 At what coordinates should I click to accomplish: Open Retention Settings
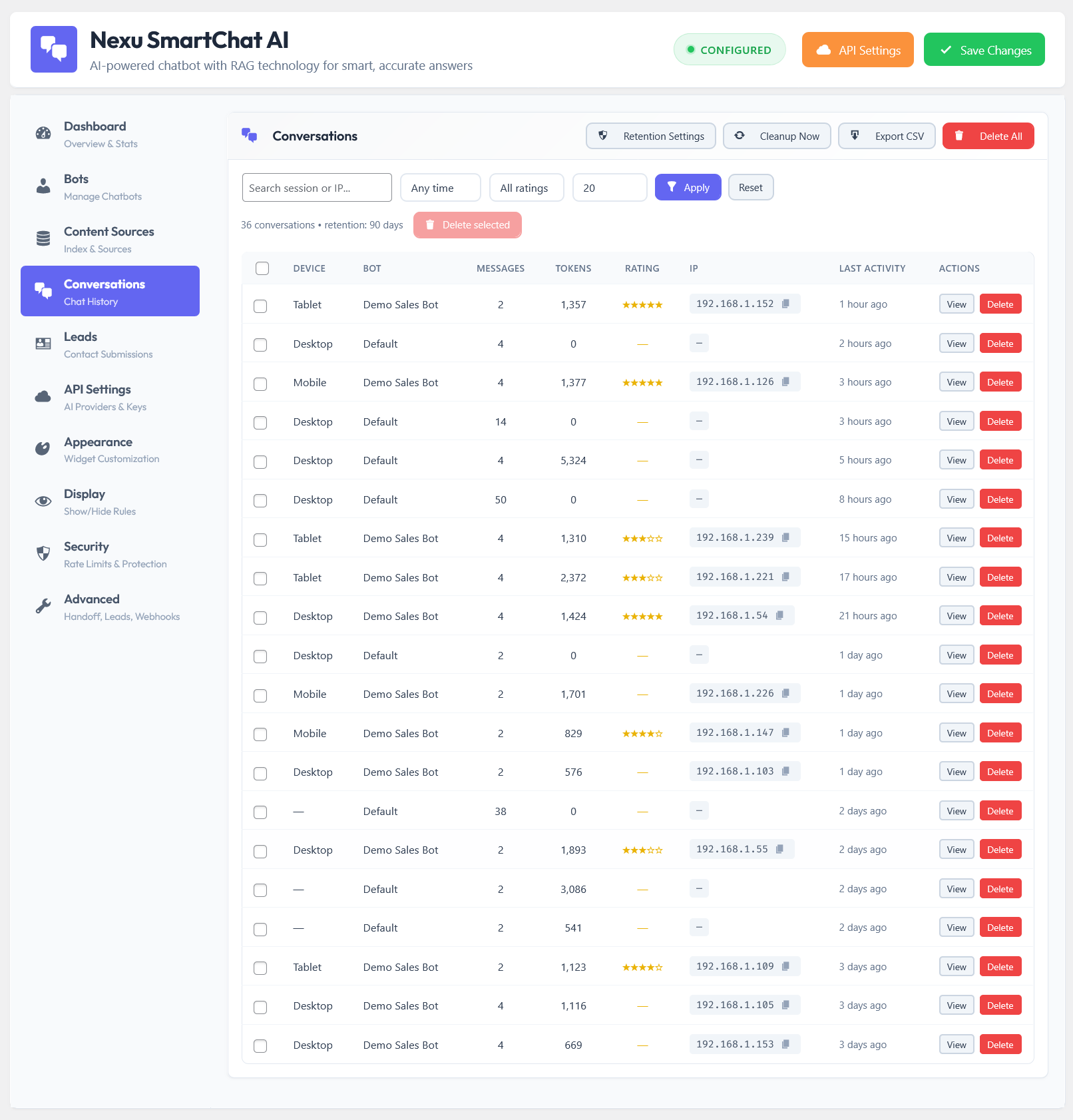pos(651,136)
